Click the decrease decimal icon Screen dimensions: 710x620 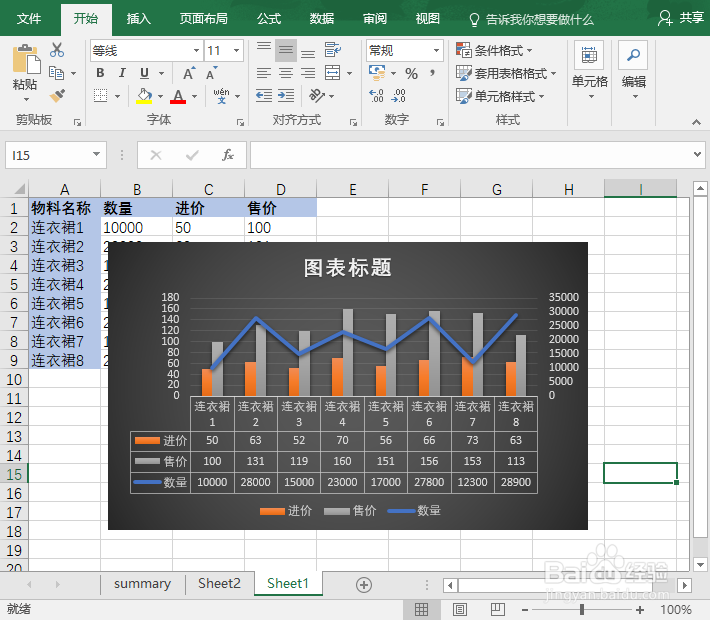click(398, 96)
